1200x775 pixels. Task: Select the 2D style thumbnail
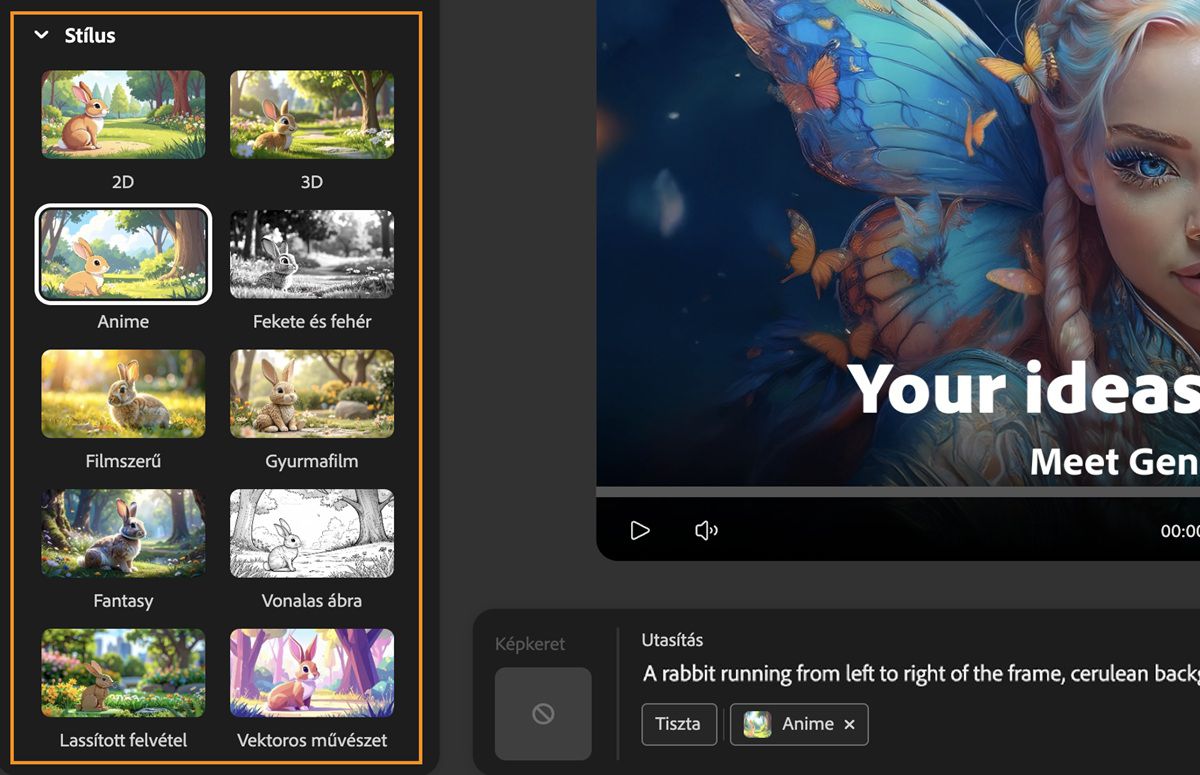tap(123, 114)
